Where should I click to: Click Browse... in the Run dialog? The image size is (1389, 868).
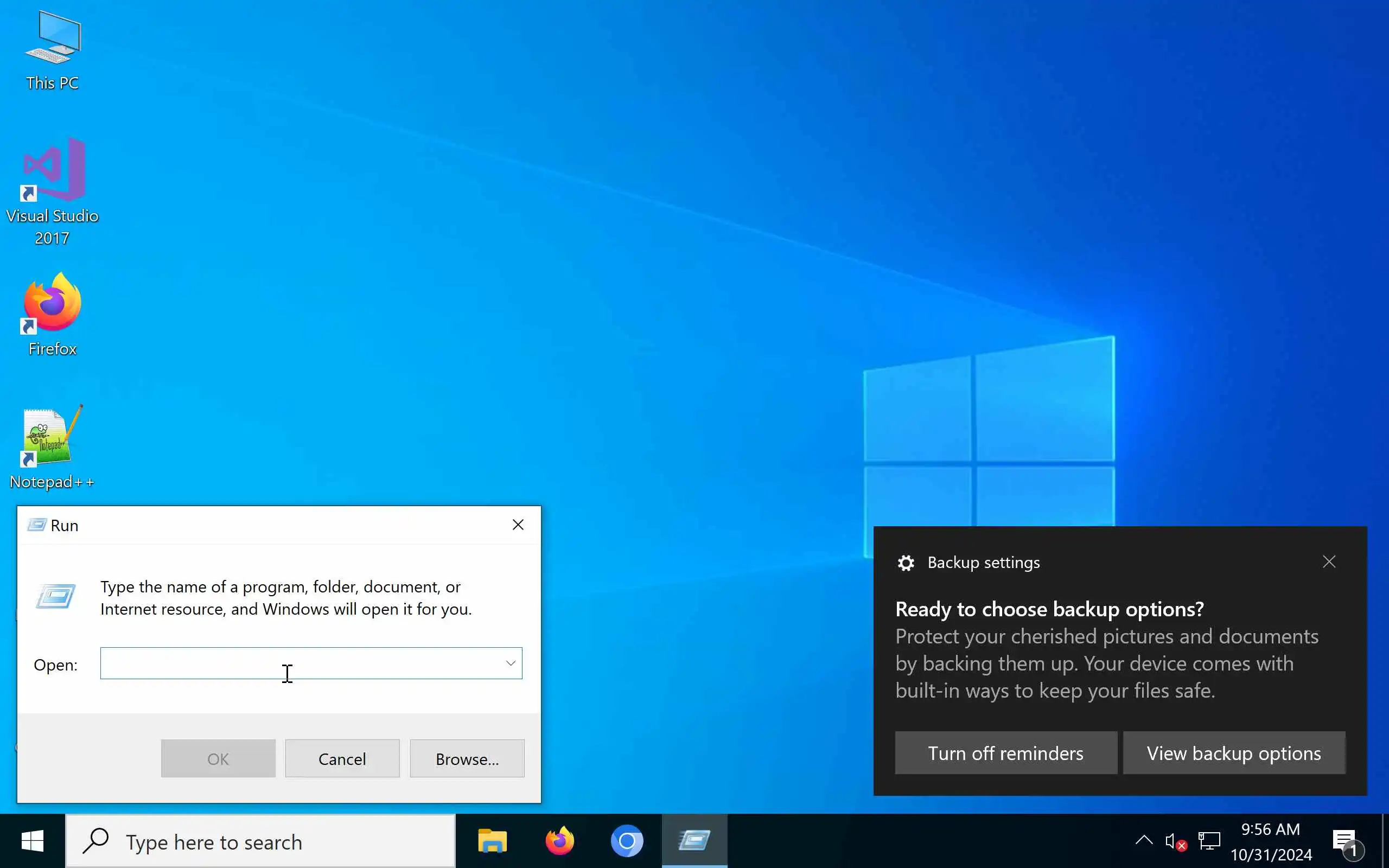[x=467, y=759]
